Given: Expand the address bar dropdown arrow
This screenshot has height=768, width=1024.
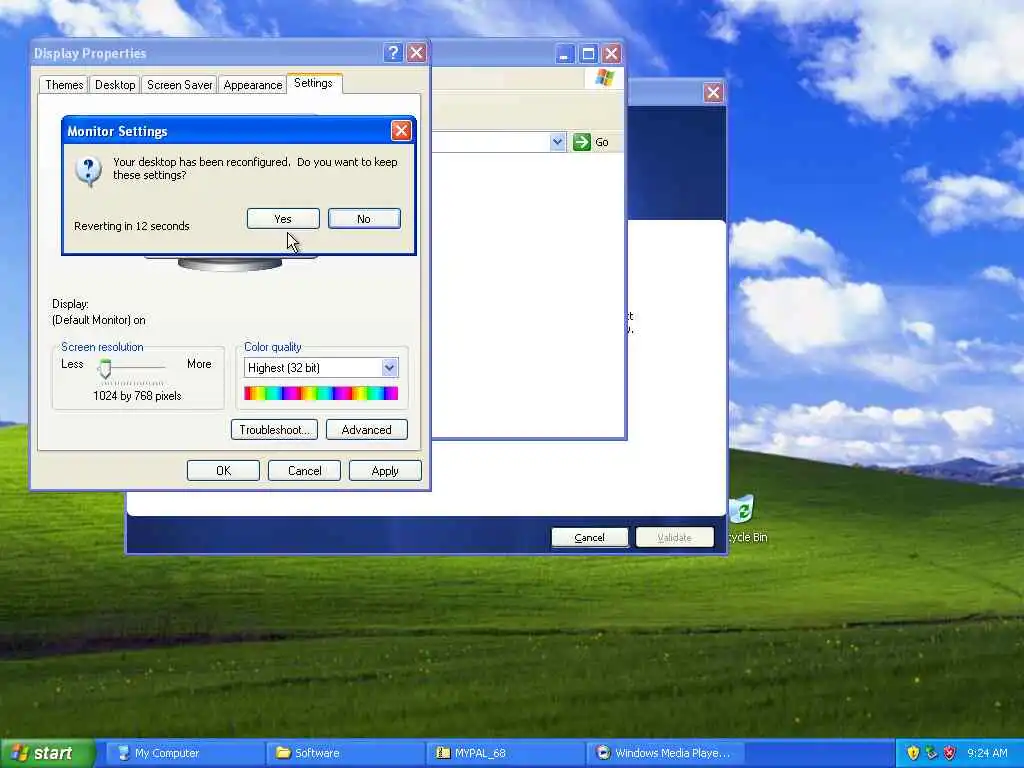Looking at the screenshot, I should (557, 142).
